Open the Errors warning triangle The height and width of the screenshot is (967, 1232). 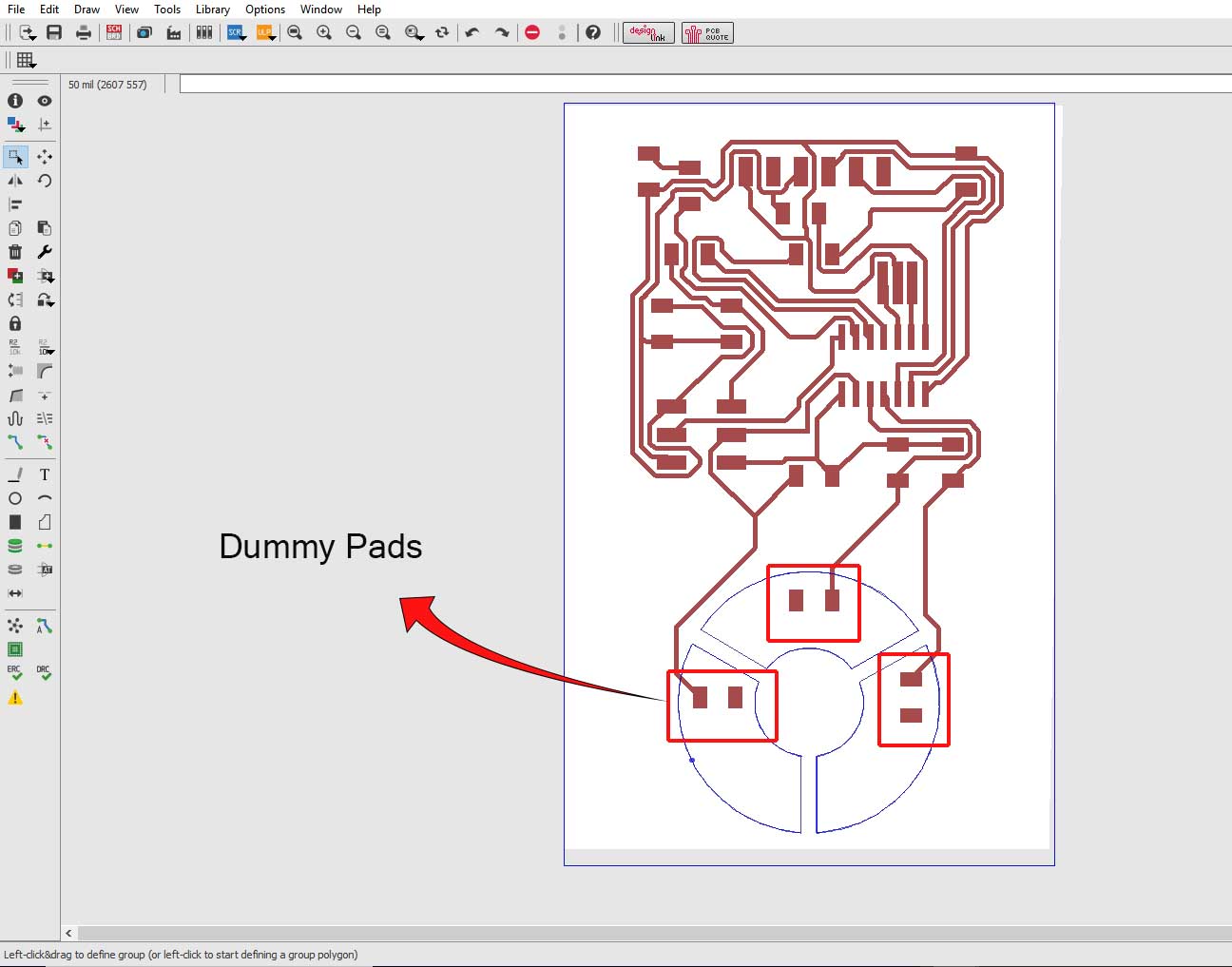(15, 698)
